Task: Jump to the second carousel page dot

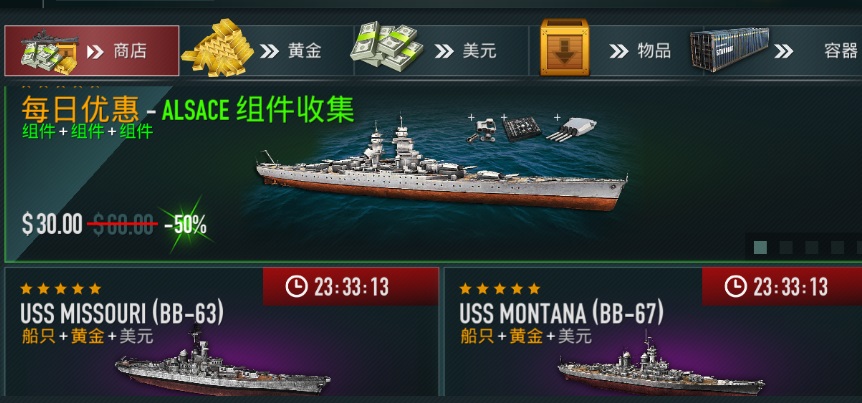Action: tap(786, 247)
